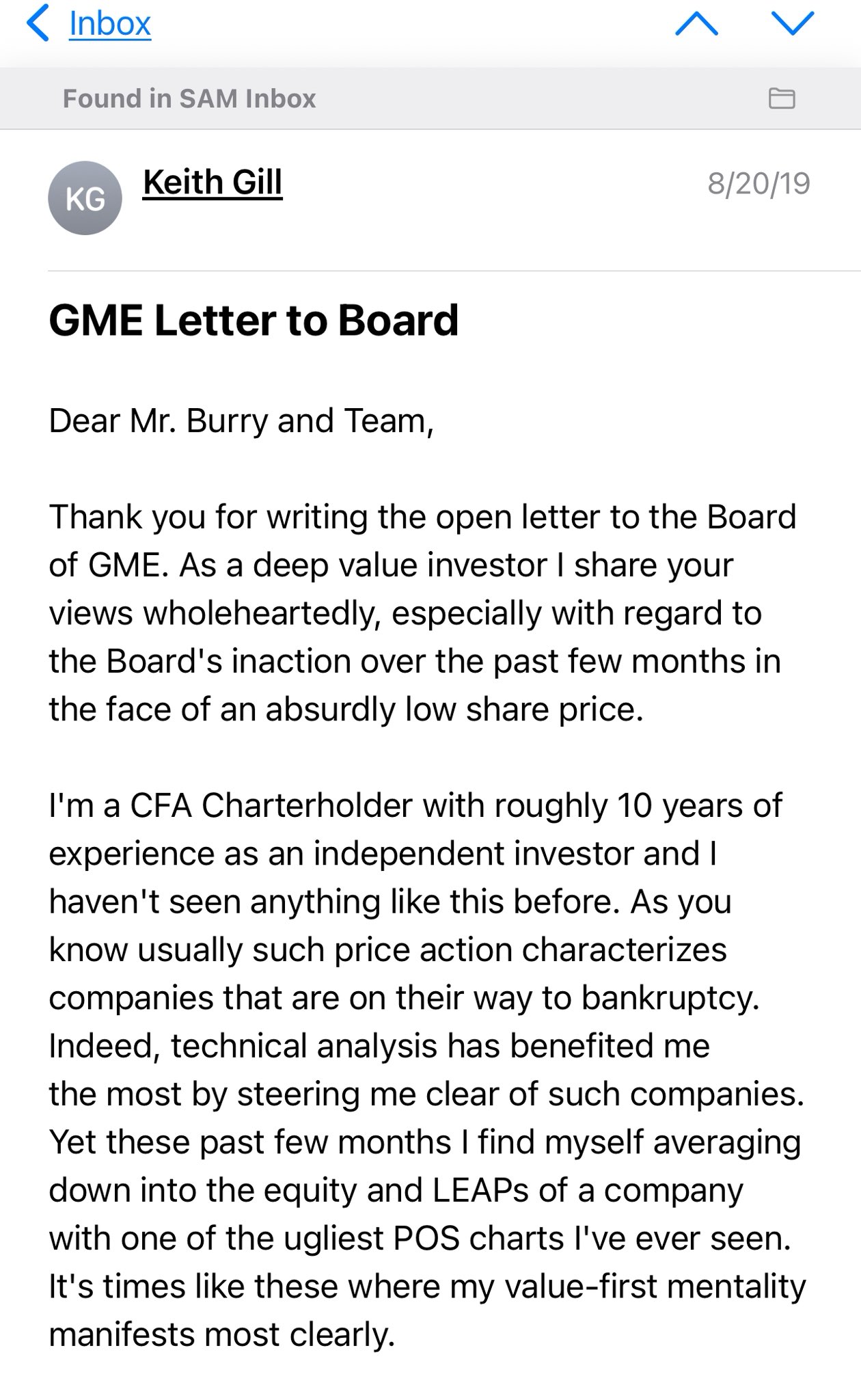Viewport: 861px width, 1400px height.
Task: Tap the "Found in SAM Inbox" label
Action: [x=189, y=98]
